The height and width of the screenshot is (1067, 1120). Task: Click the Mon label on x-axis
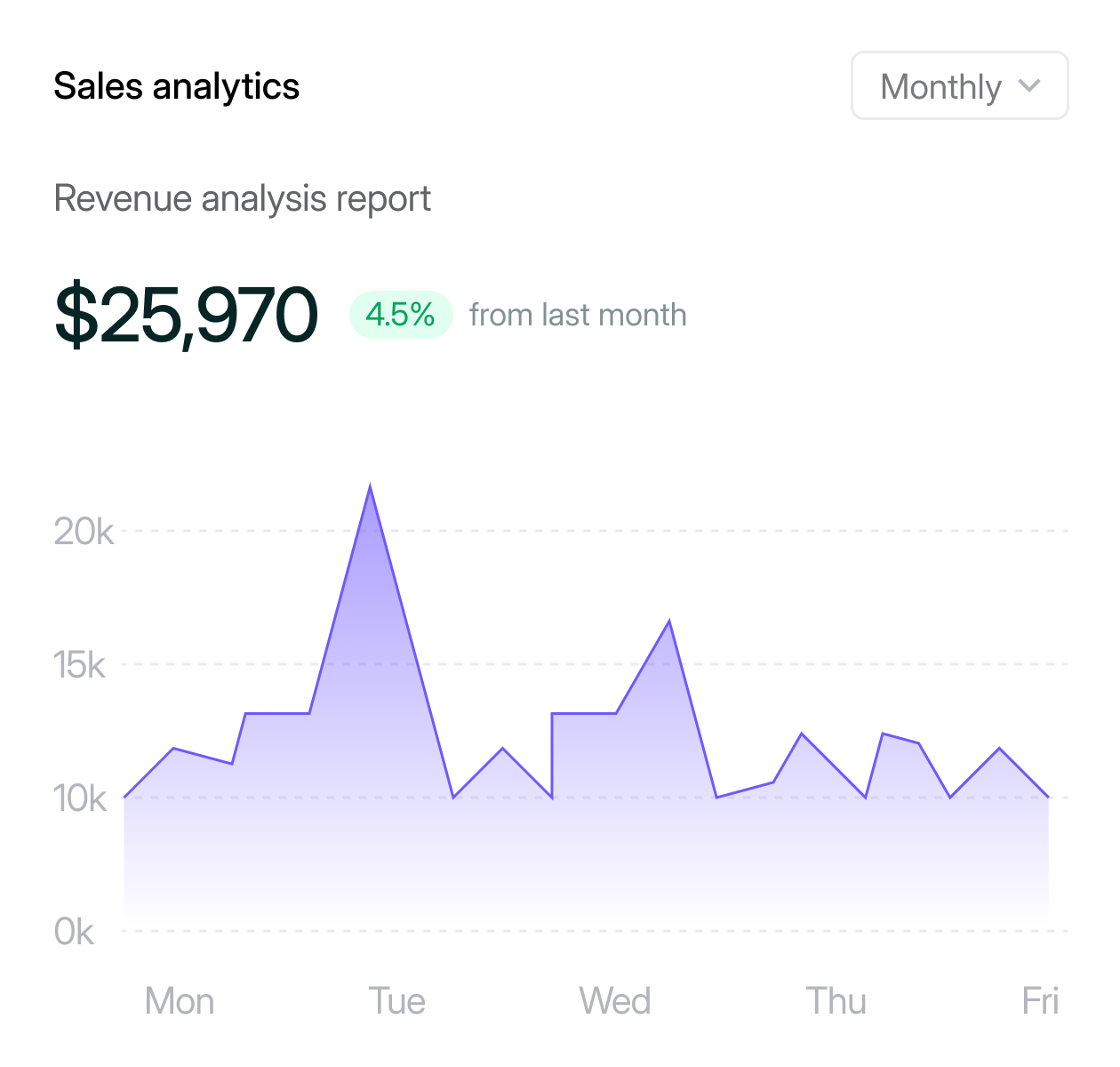click(179, 1001)
